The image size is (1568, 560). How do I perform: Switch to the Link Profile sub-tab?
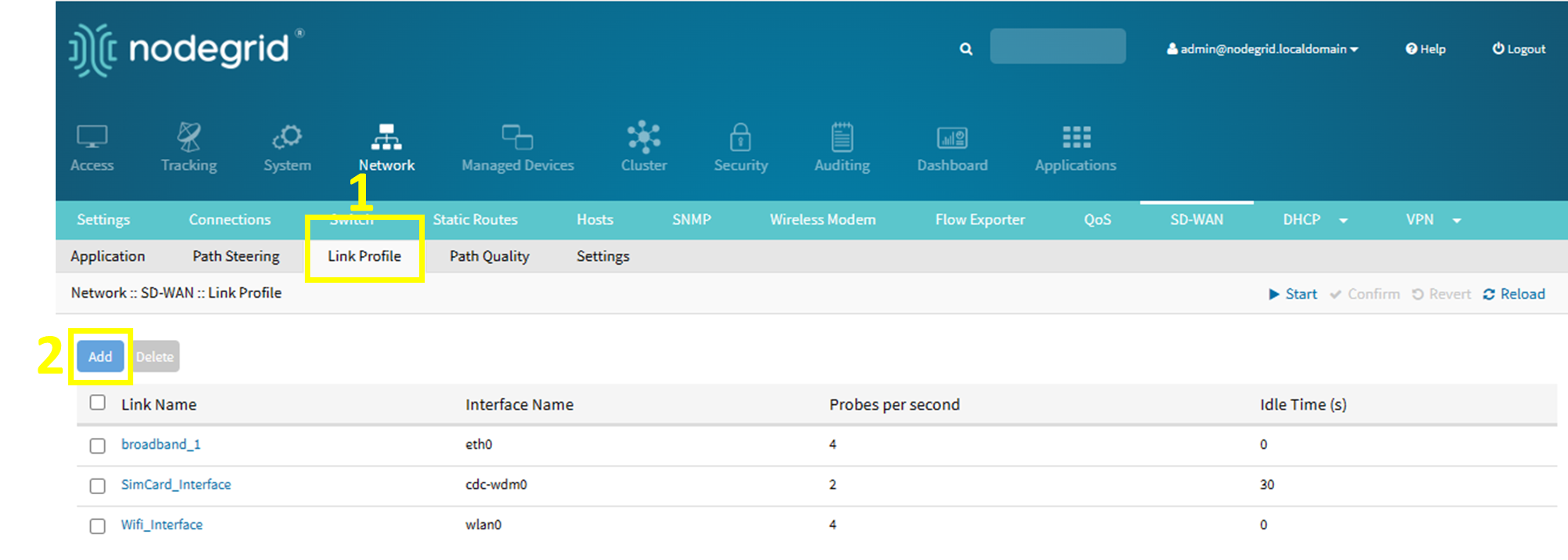[364, 256]
